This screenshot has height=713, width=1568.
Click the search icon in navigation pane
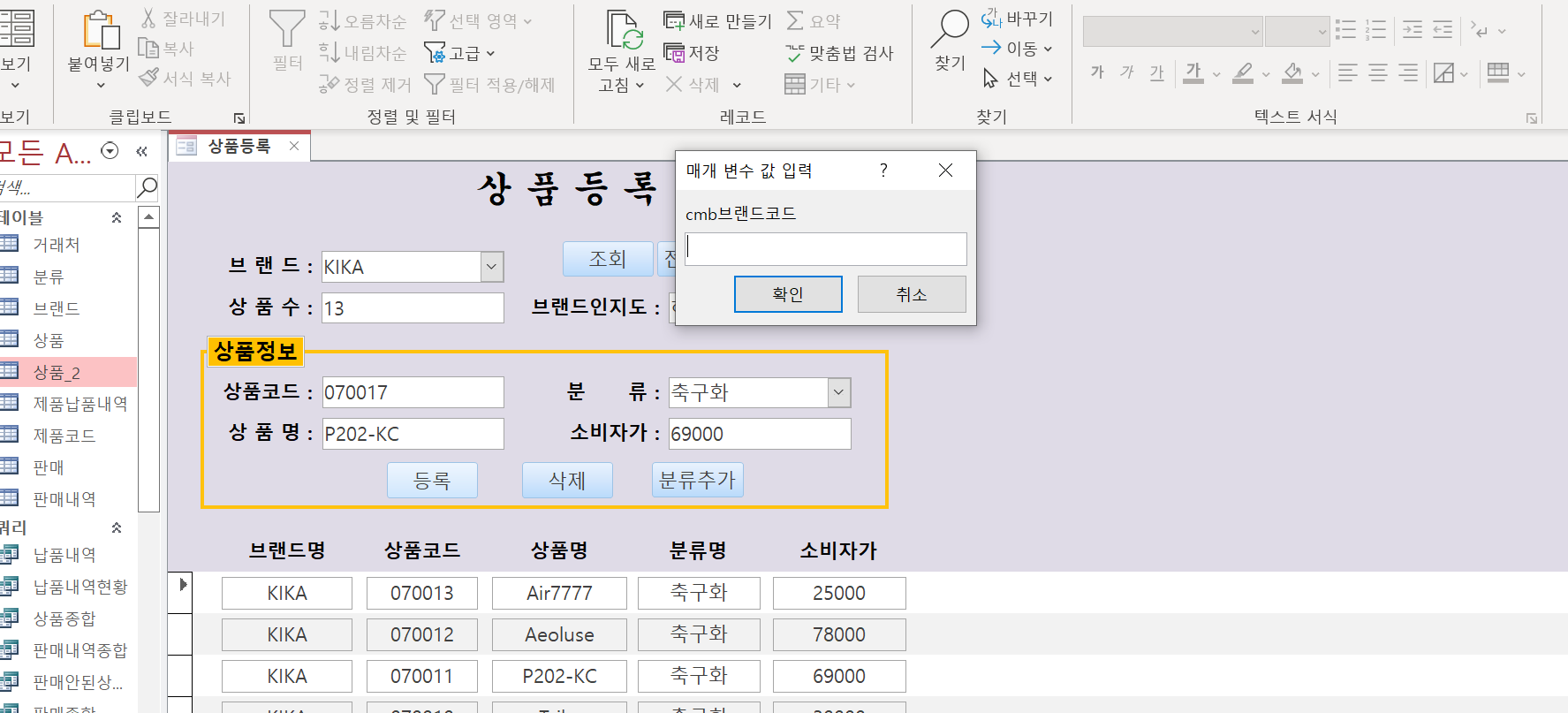pos(147,187)
